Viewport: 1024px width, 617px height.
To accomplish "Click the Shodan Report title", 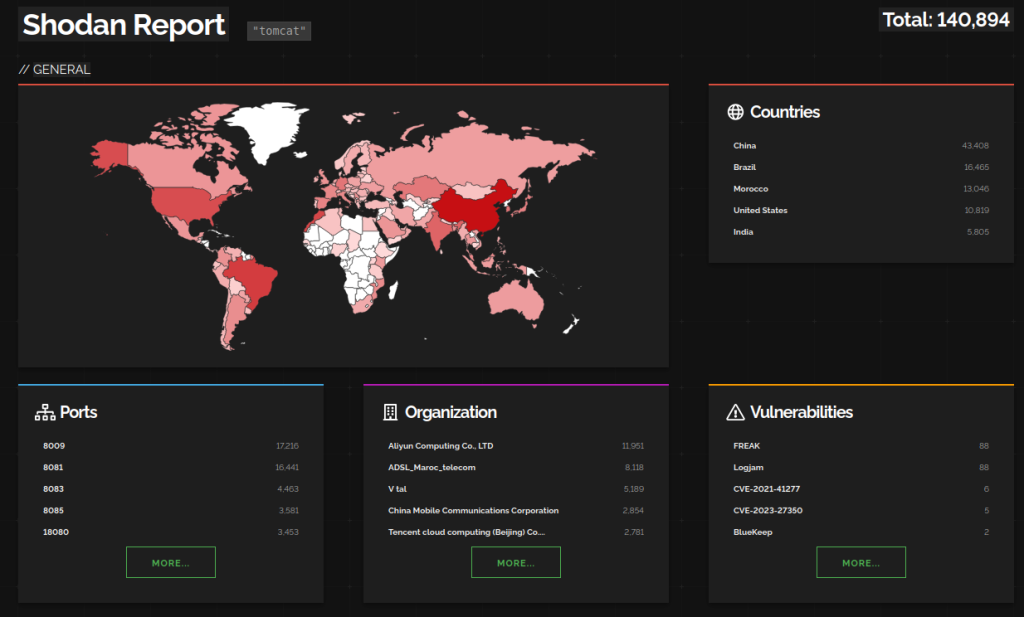I will 123,25.
